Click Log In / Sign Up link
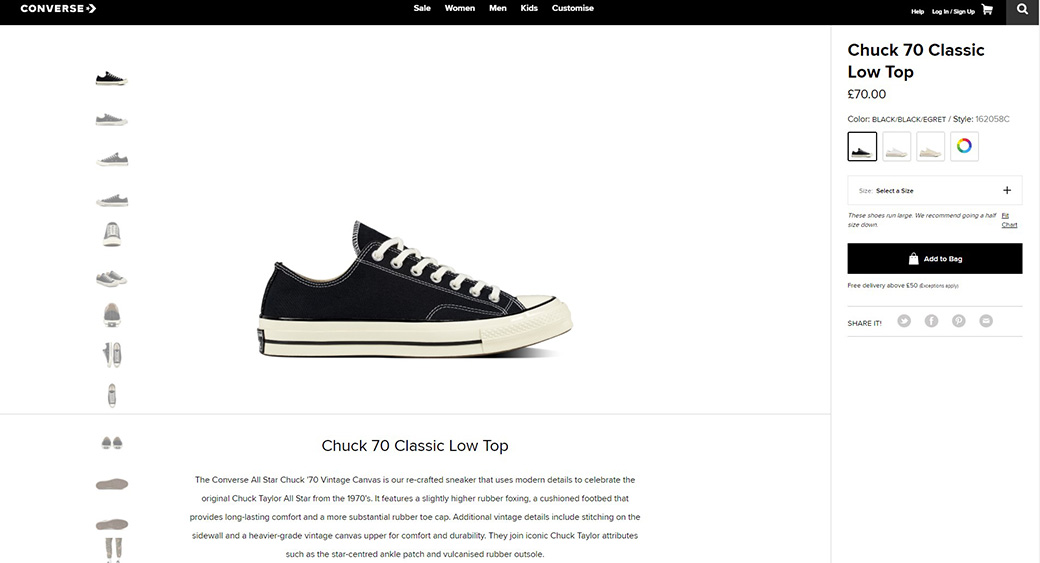Screen dimensions: 1040x563 953,11
